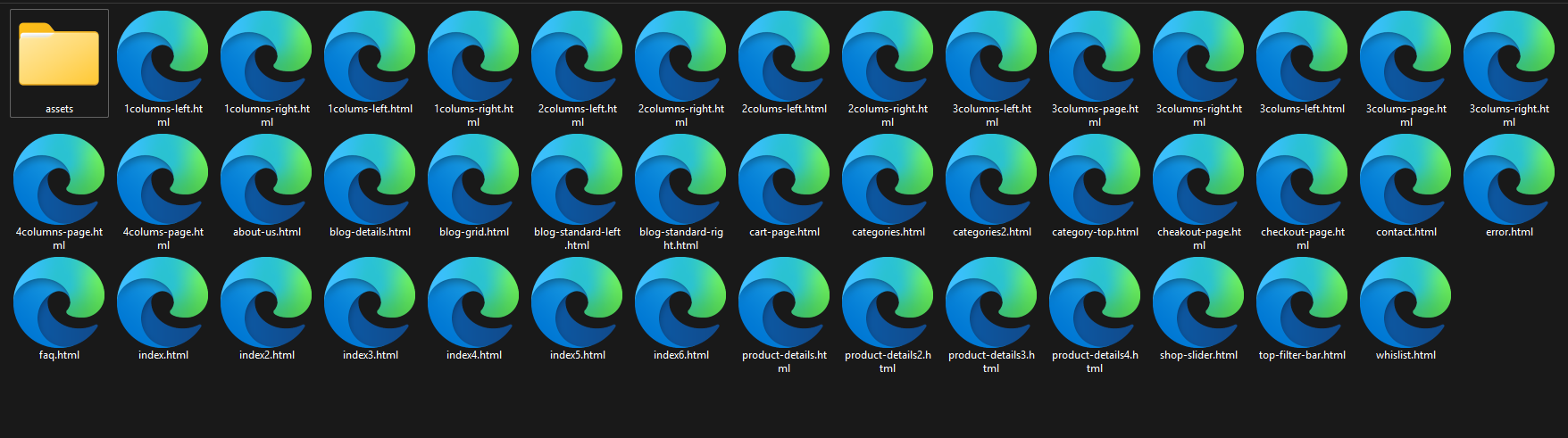Select the shop-slider.html file icon
The image size is (1568, 438).
click(1198, 302)
